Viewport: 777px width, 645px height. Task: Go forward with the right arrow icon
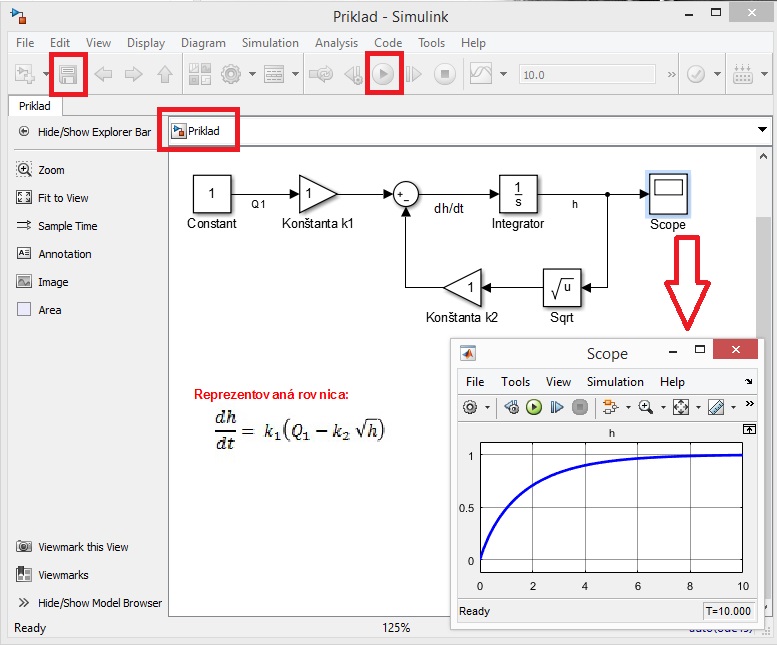coord(133,74)
